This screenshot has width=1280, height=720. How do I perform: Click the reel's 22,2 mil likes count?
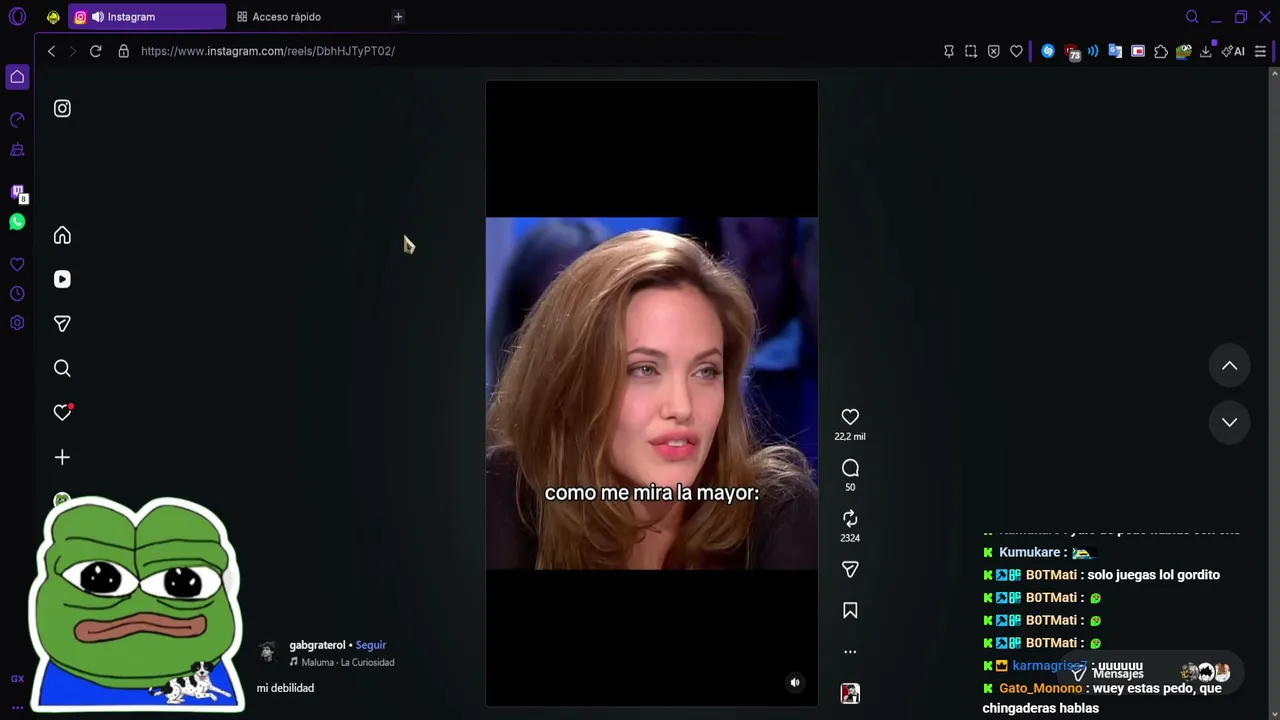pyautogui.click(x=850, y=437)
